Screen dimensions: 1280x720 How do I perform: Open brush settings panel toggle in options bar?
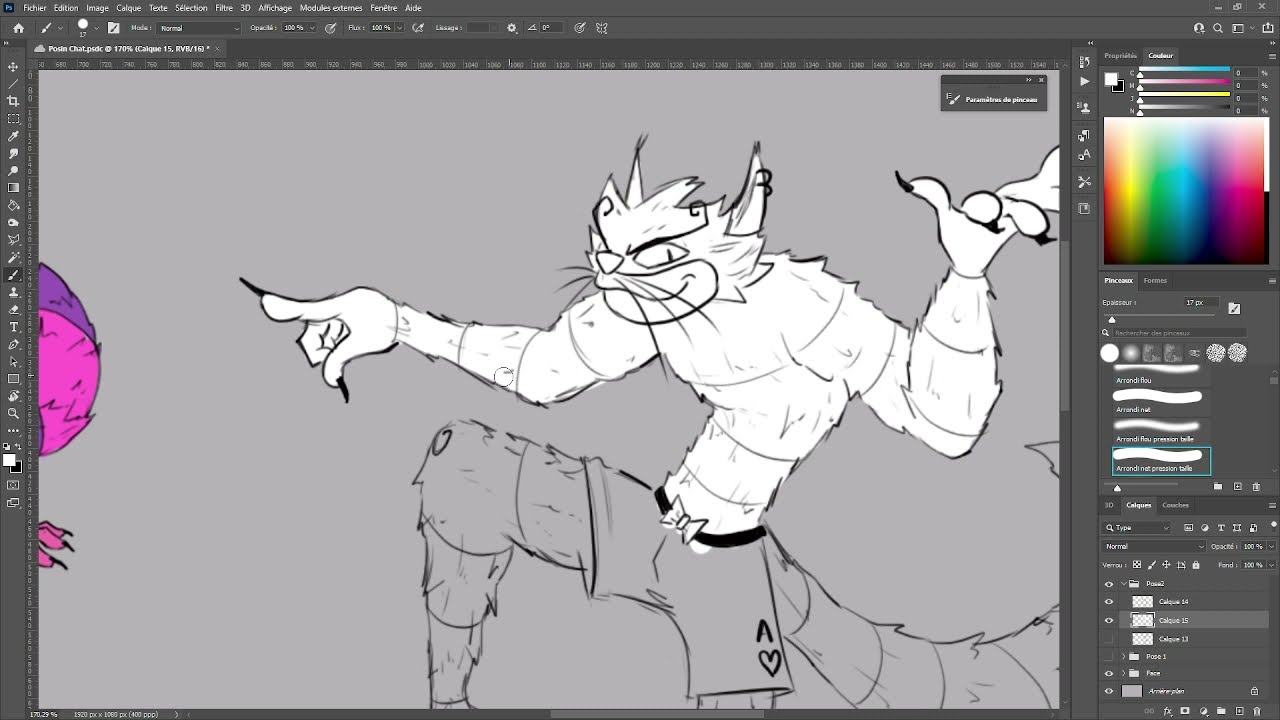point(113,28)
